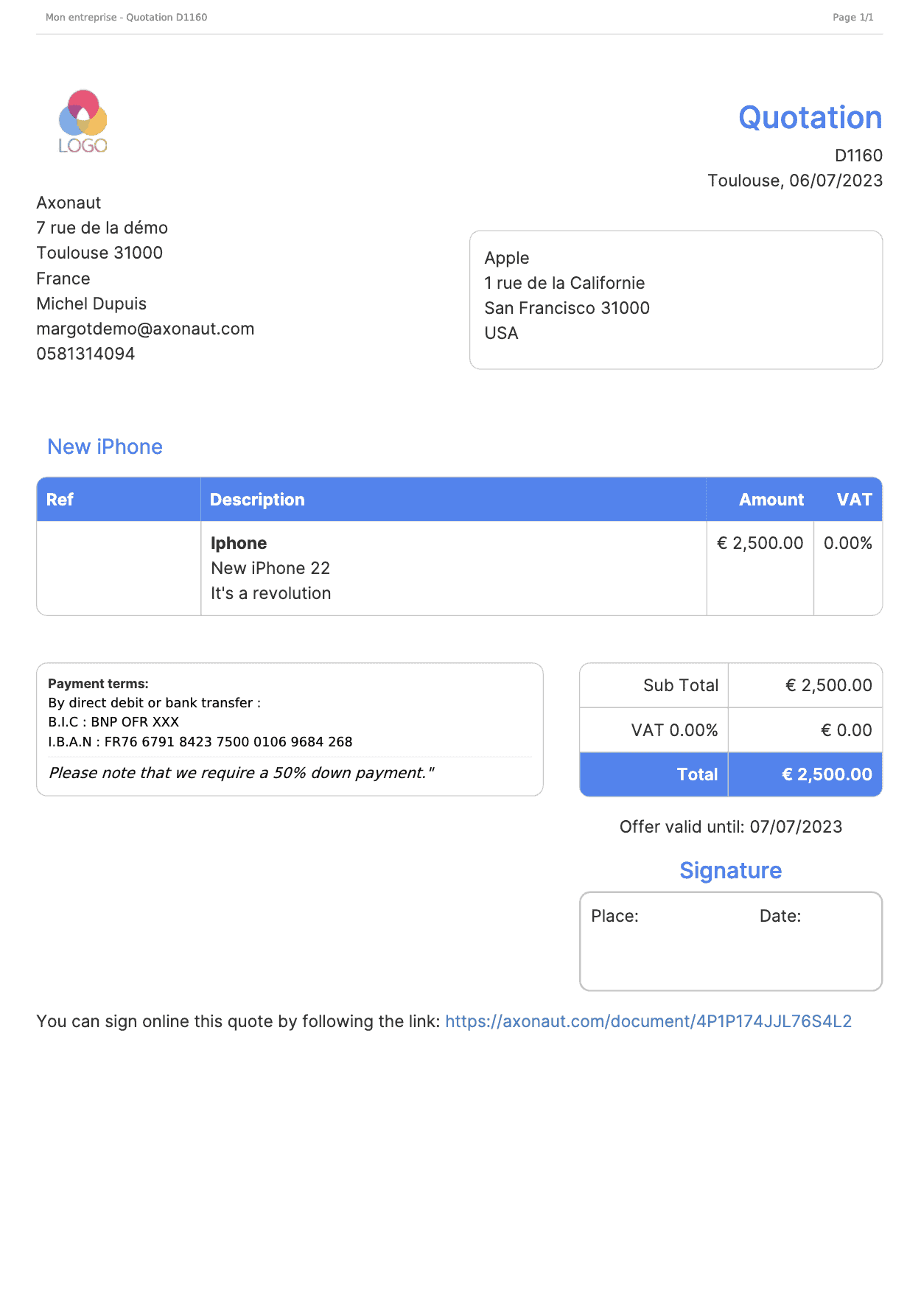This screenshot has height=1316, width=921.
Task: Click the phone number 0581314094
Action: tap(85, 354)
